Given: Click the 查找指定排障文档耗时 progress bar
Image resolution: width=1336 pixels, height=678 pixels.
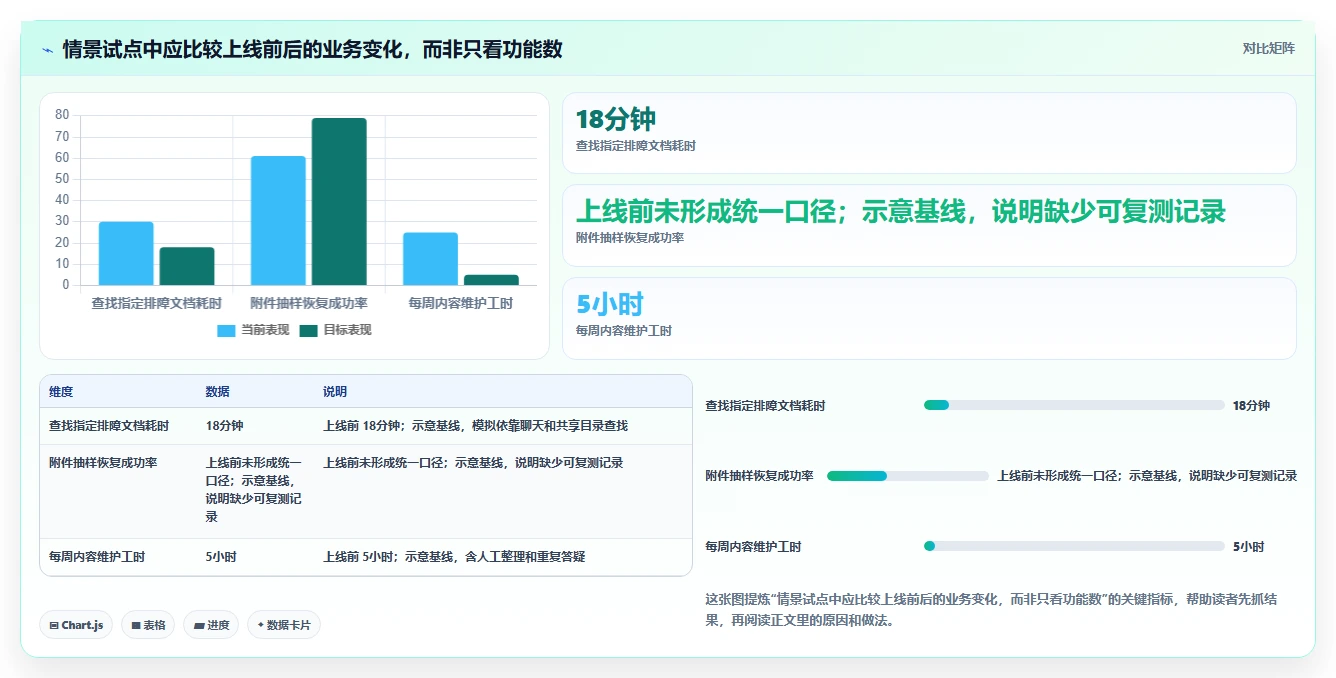Looking at the screenshot, I should 1074,405.
